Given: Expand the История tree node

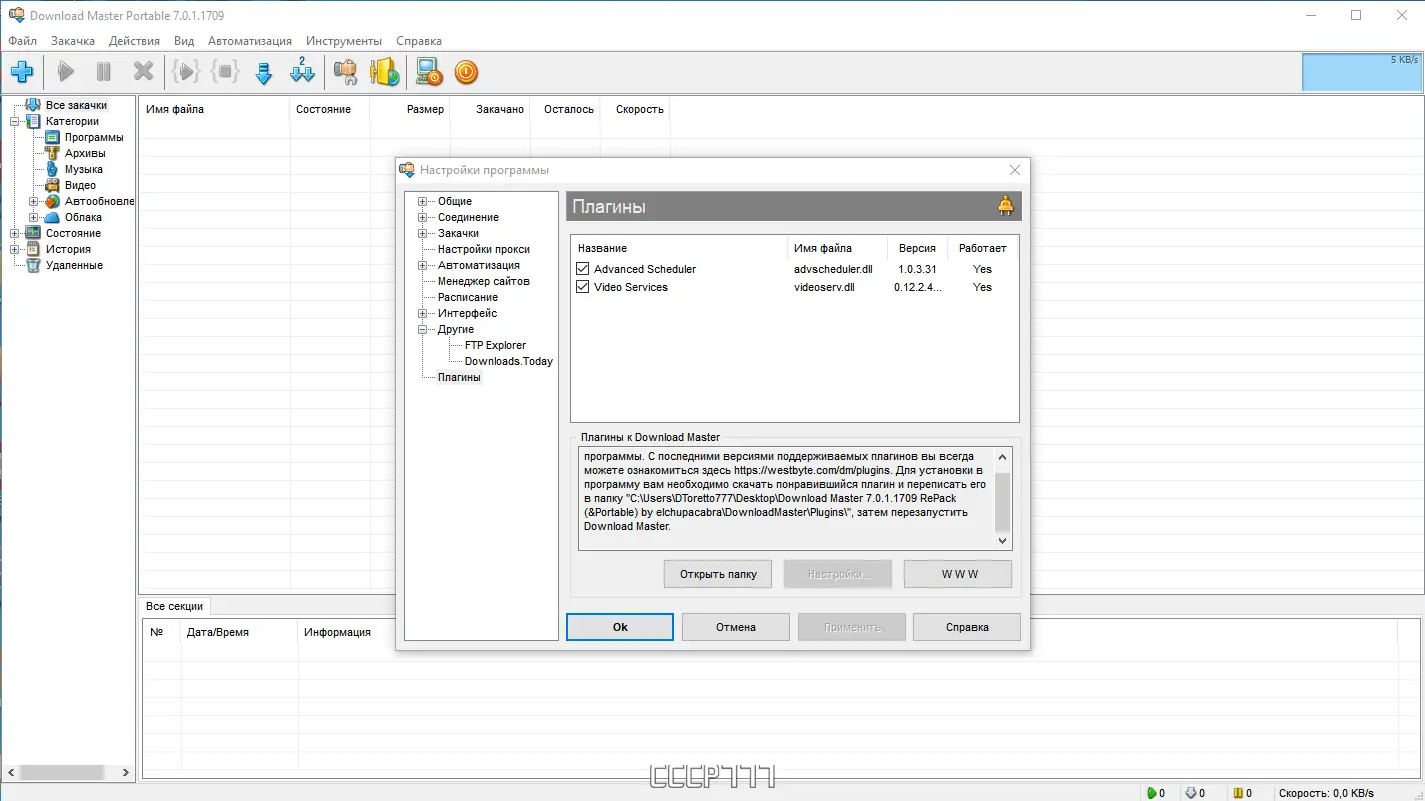Looking at the screenshot, I should pyautogui.click(x=15, y=249).
